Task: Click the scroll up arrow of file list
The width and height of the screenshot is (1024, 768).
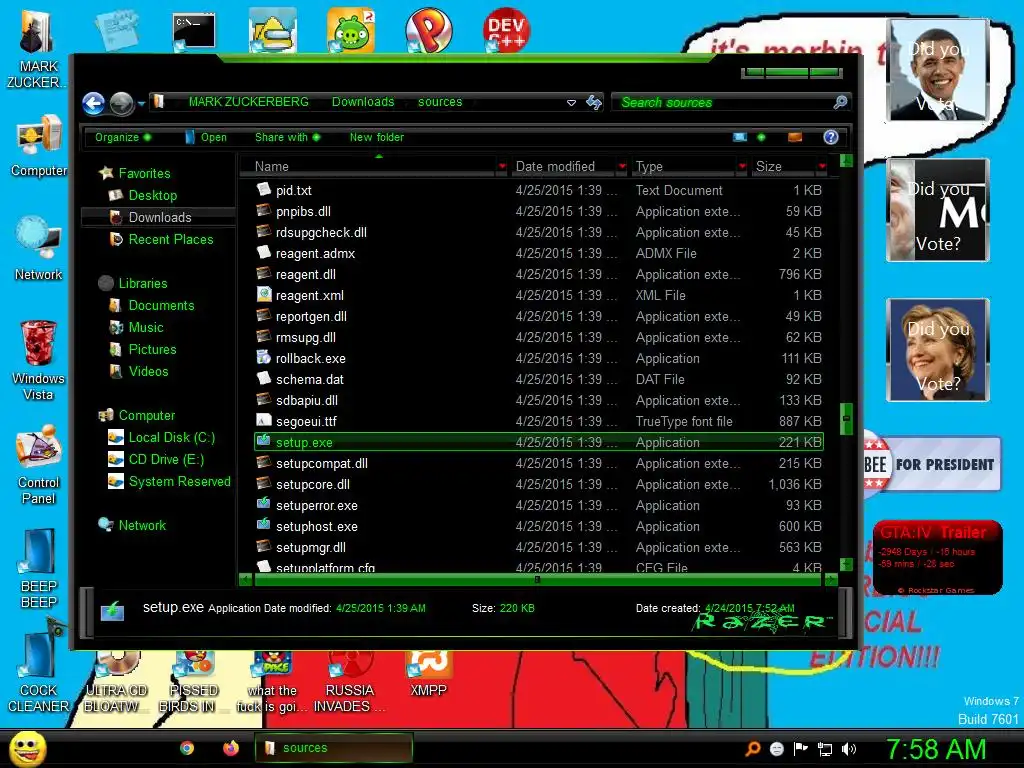Action: (x=846, y=161)
